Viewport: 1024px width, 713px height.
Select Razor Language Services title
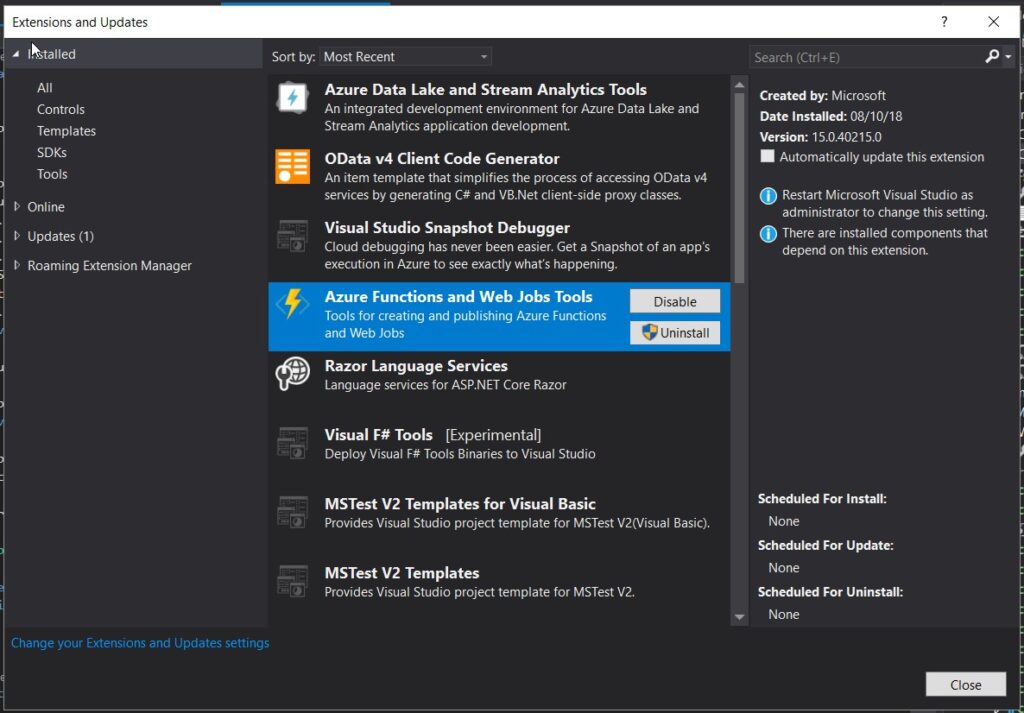pos(416,366)
